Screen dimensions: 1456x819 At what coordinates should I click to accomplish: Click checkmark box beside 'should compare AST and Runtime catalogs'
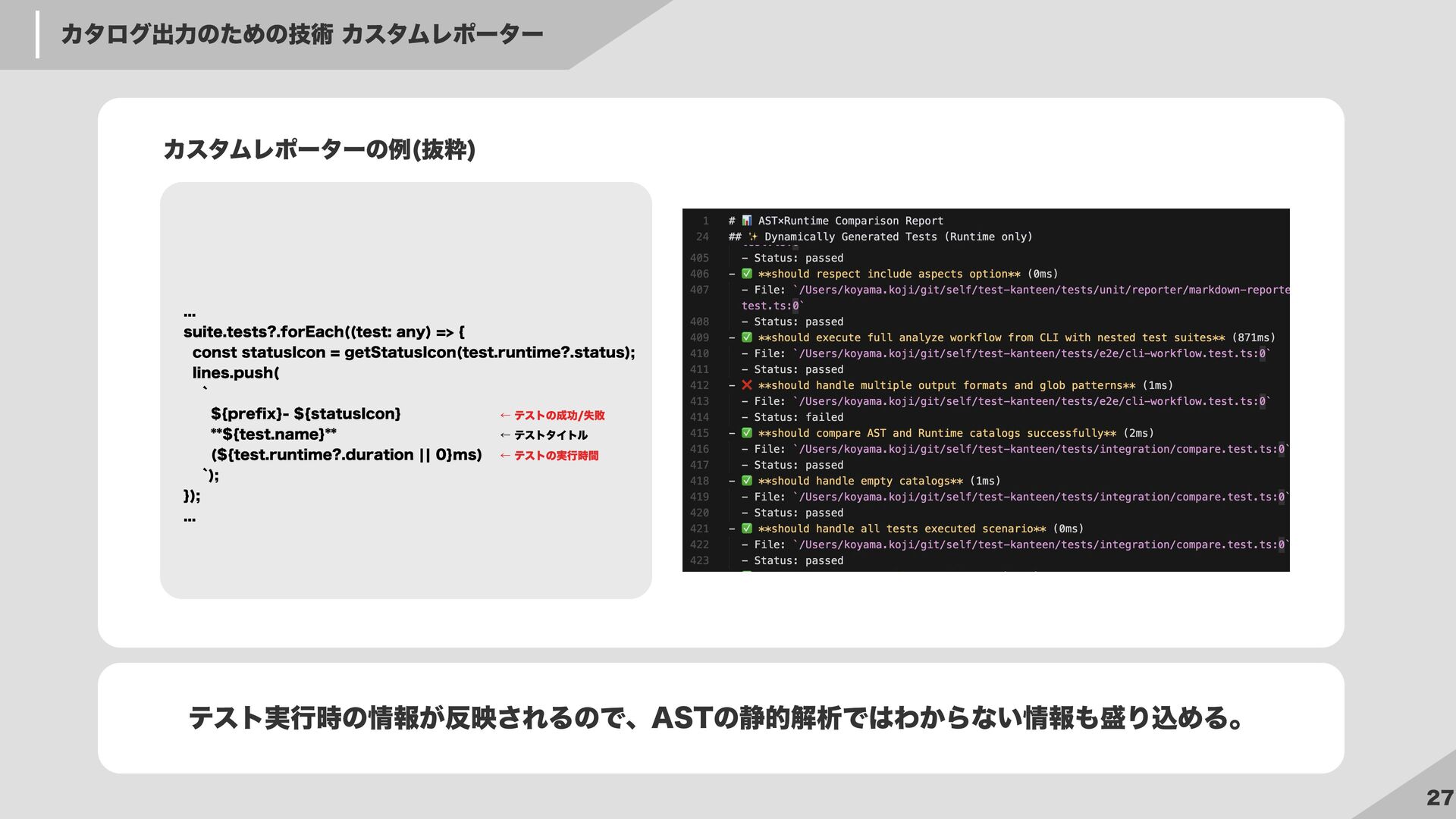click(x=747, y=433)
